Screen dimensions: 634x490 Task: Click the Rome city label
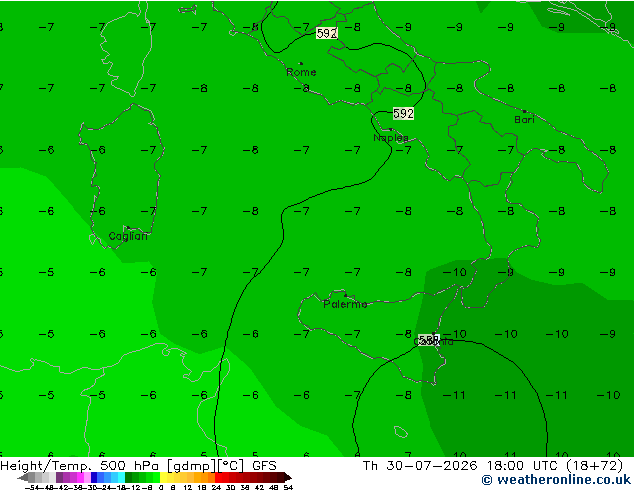tap(301, 72)
